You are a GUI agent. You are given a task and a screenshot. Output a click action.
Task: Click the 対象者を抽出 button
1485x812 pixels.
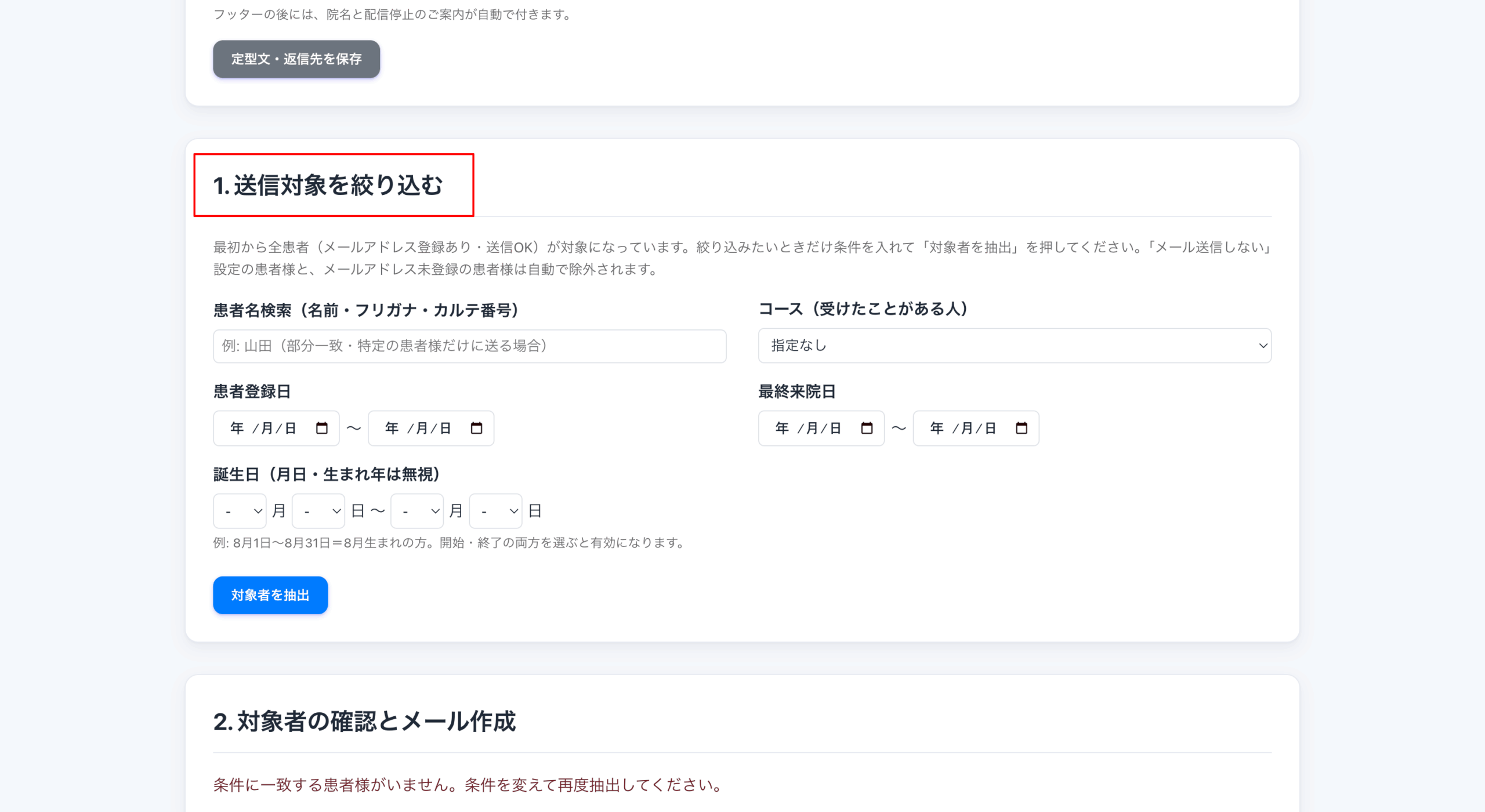270,595
